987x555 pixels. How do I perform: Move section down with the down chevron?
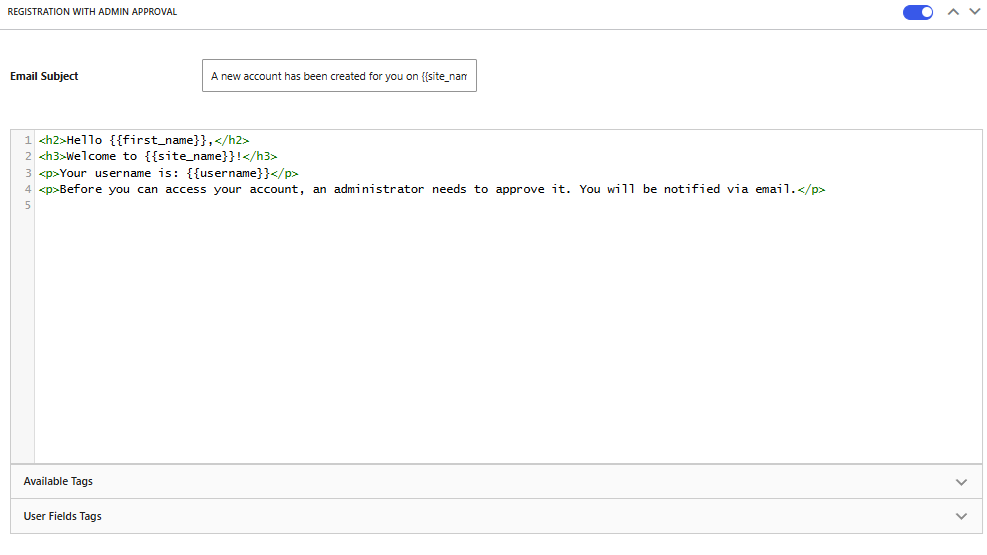click(974, 12)
